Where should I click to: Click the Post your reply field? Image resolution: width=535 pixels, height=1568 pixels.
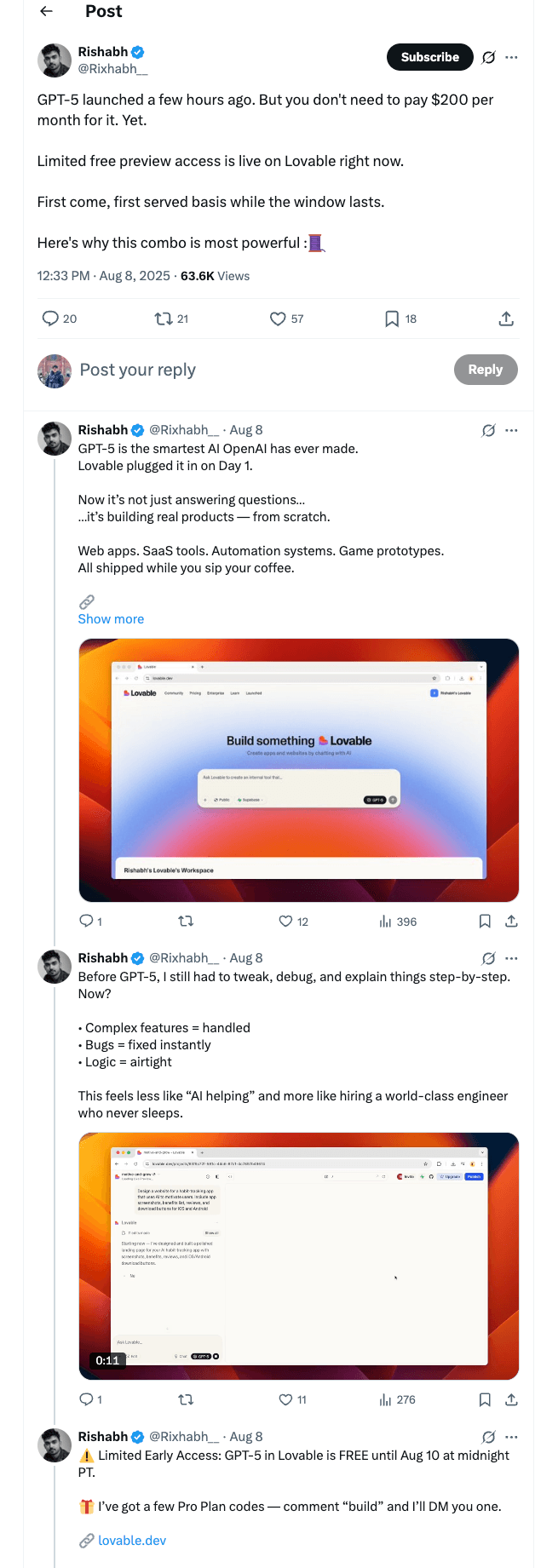[256, 370]
